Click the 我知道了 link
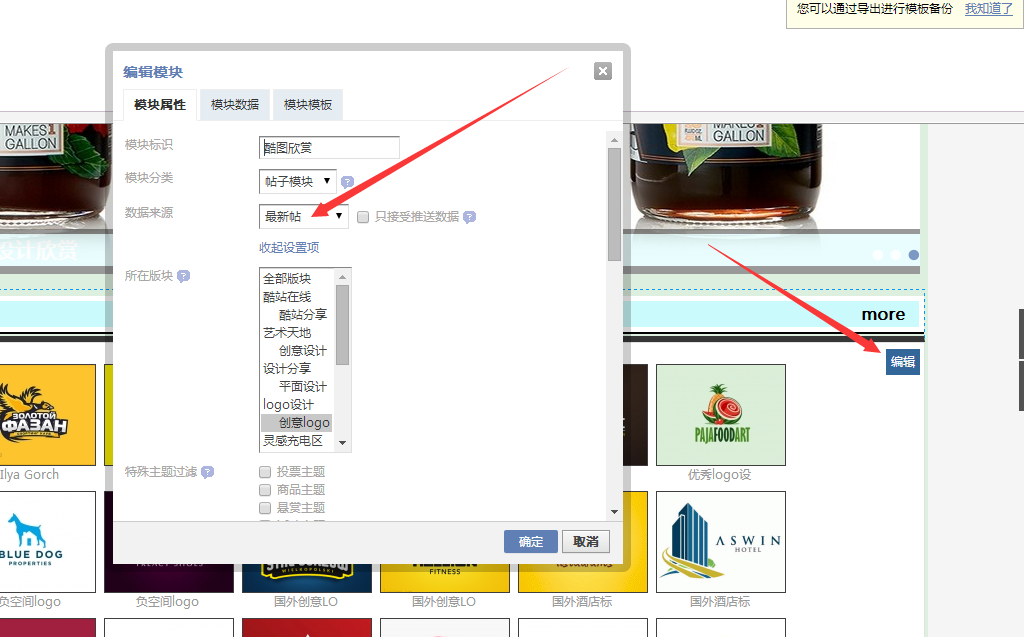 pyautogui.click(x=988, y=8)
